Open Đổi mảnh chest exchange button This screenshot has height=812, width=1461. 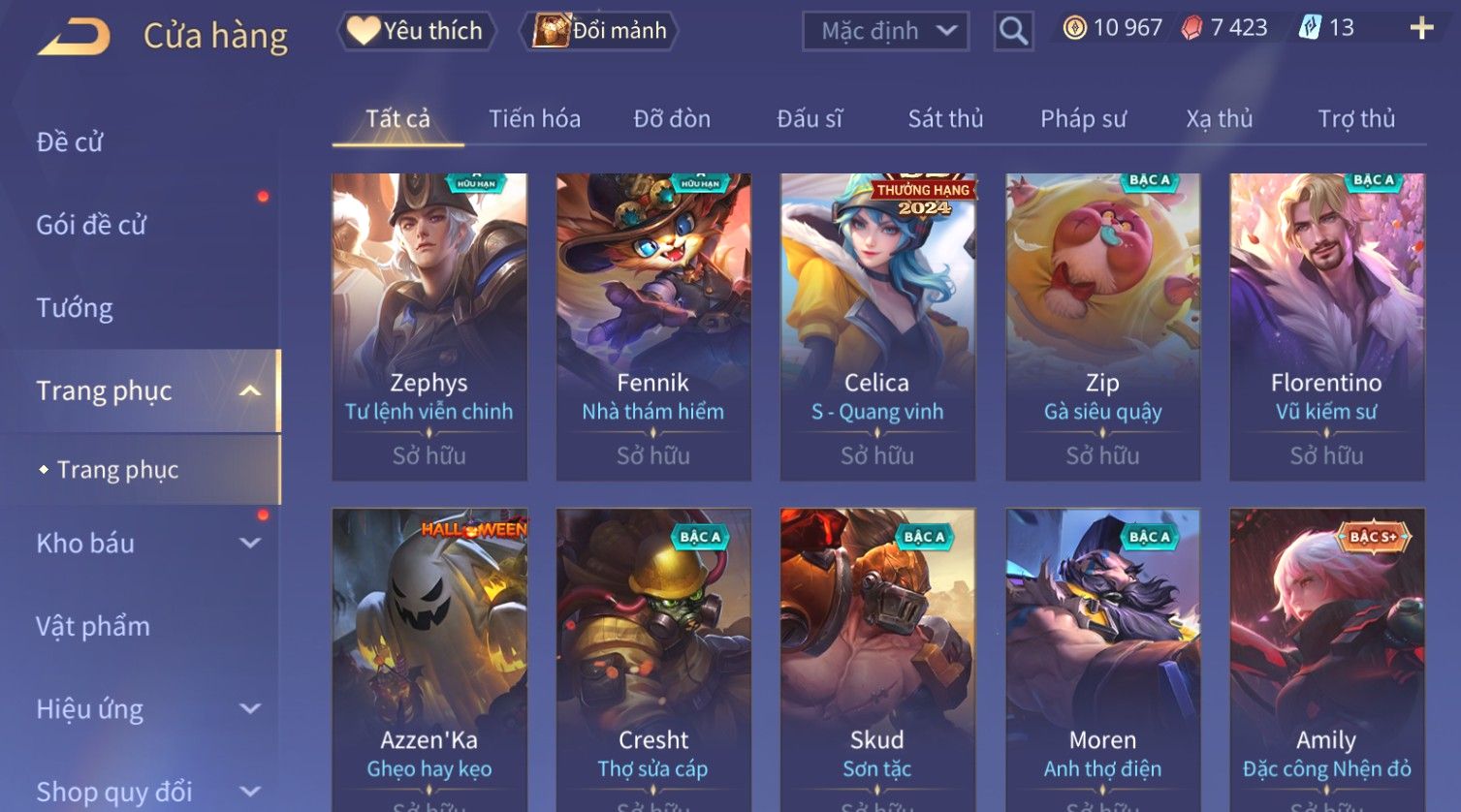[x=599, y=31]
